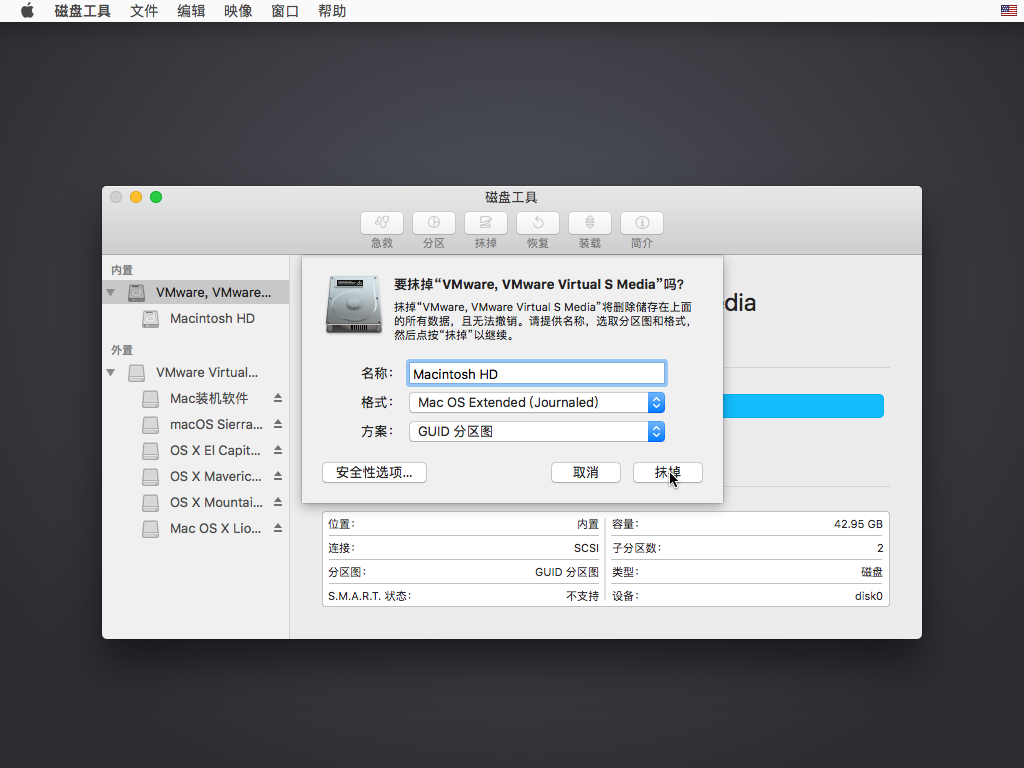1024x768 pixels.
Task: Eject the OS X Mountain Lion volume
Action: tap(278, 502)
